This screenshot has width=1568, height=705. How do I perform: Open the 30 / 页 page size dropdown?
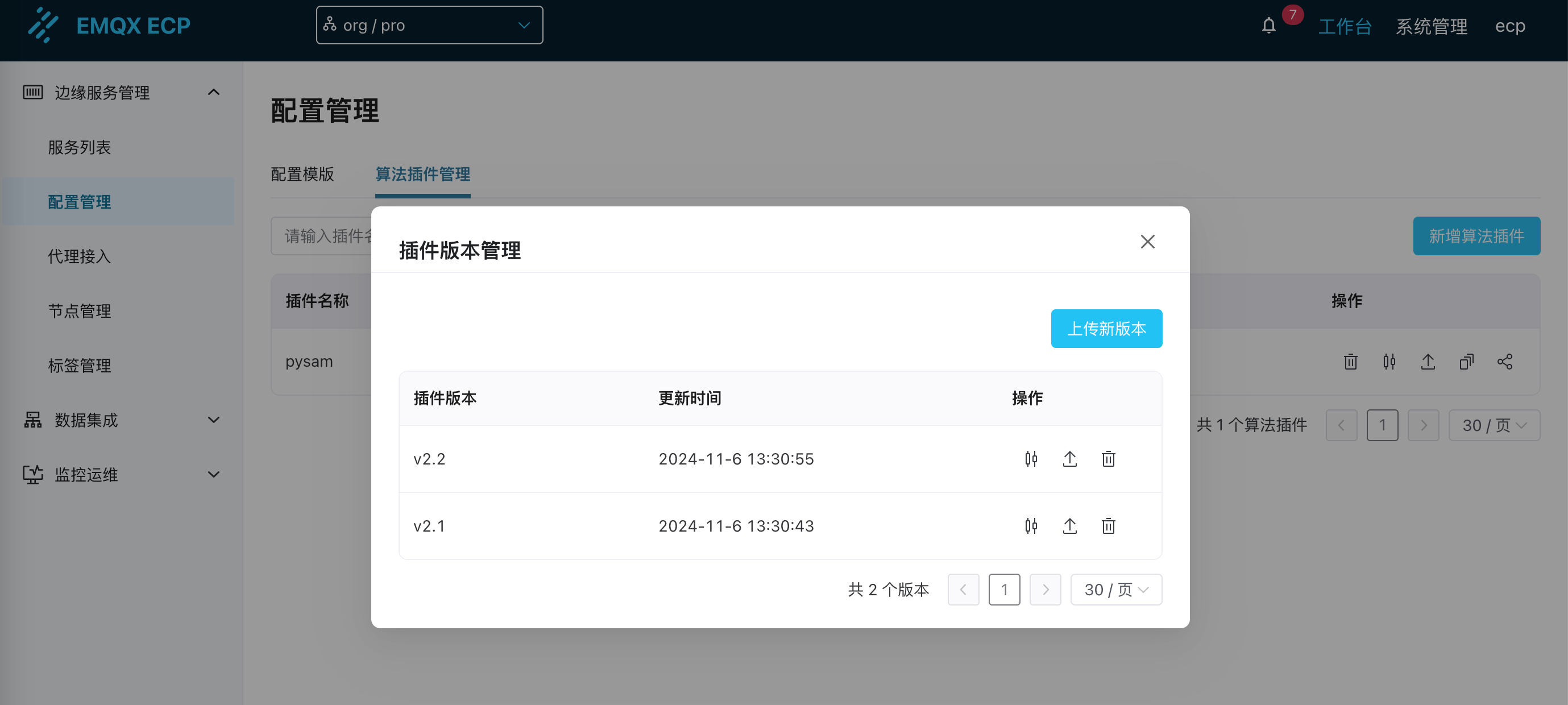pos(1116,590)
